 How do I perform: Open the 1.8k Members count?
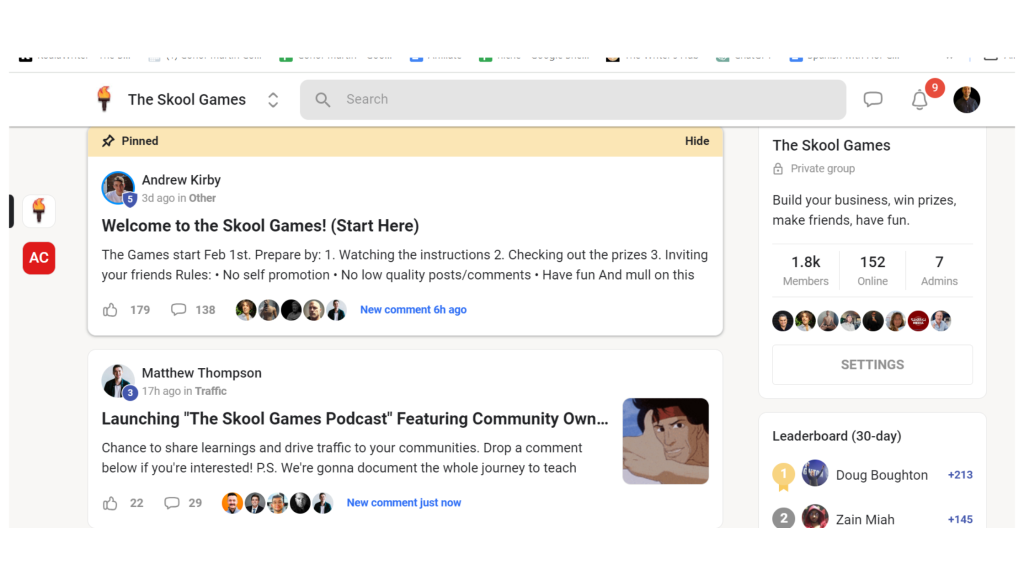805,270
